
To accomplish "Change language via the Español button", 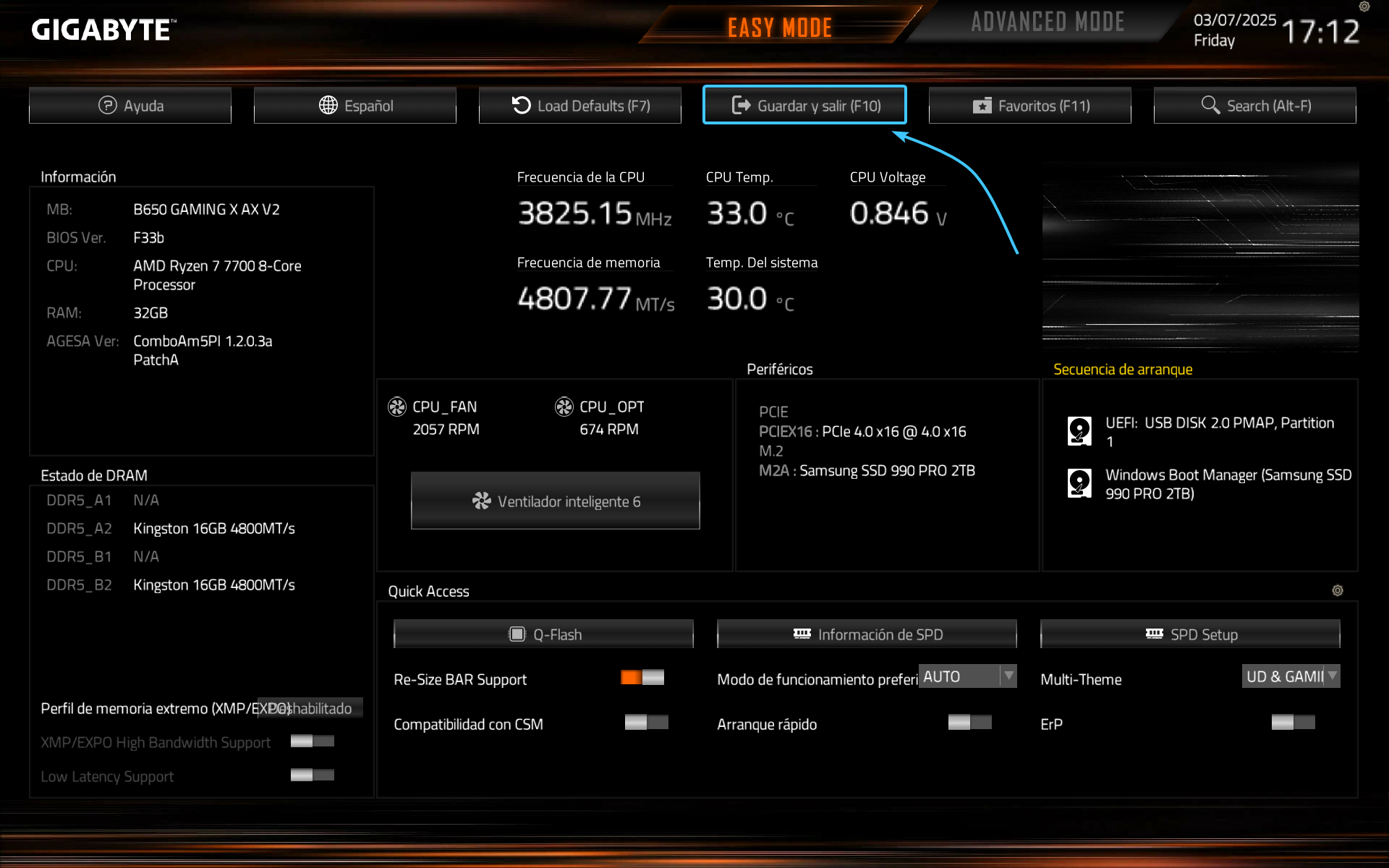I will click(355, 106).
